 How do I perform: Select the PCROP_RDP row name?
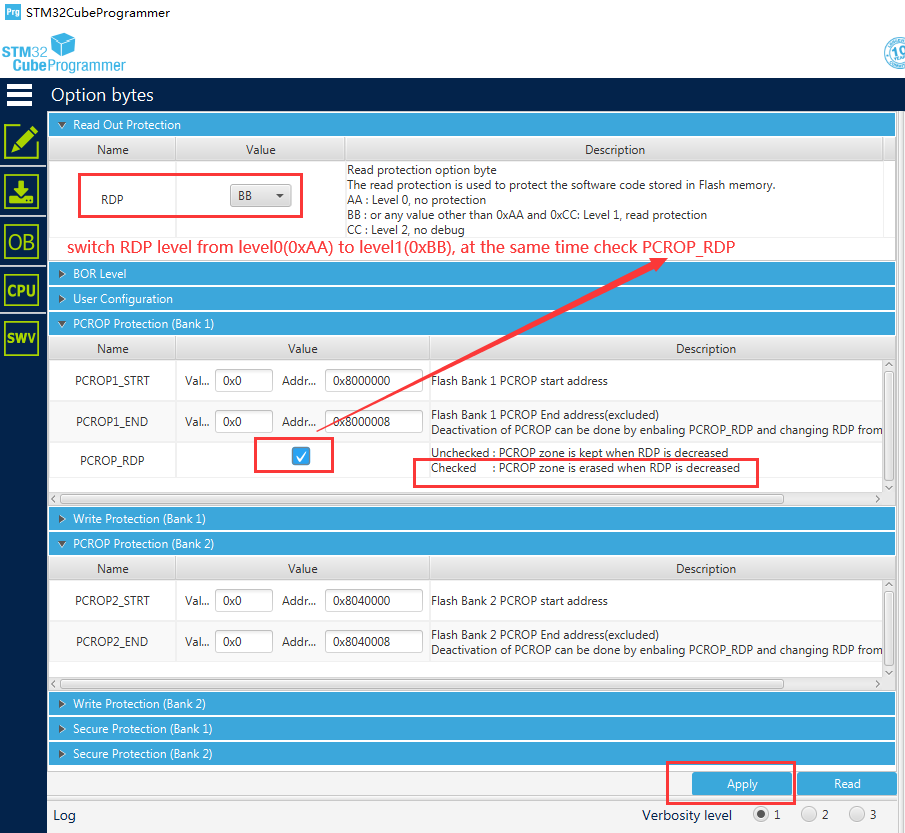click(112, 461)
